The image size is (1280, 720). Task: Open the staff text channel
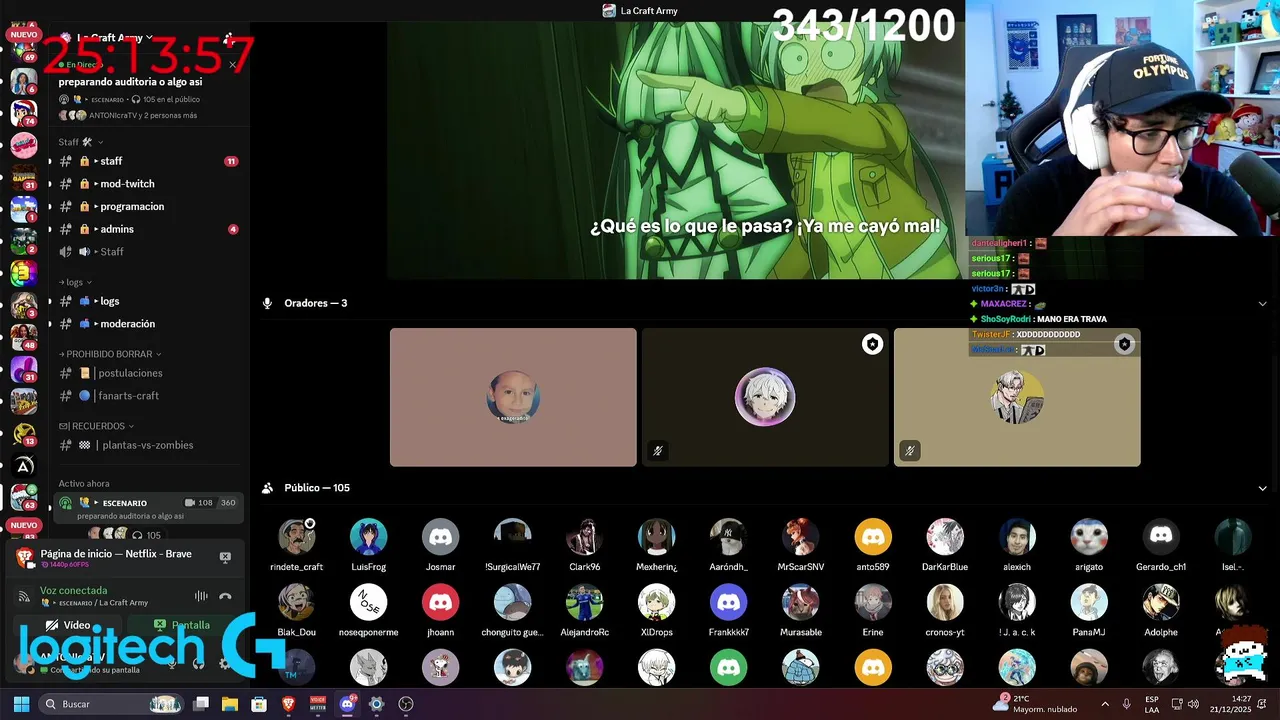point(148,161)
